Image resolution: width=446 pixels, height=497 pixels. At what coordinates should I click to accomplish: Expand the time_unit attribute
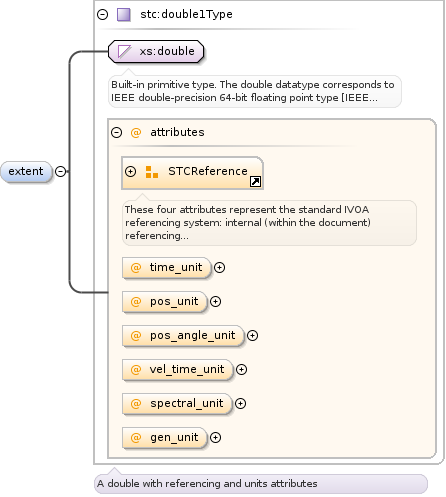219,268
